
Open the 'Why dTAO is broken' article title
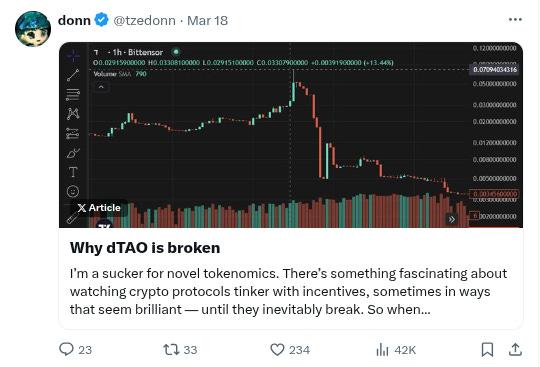click(145, 248)
